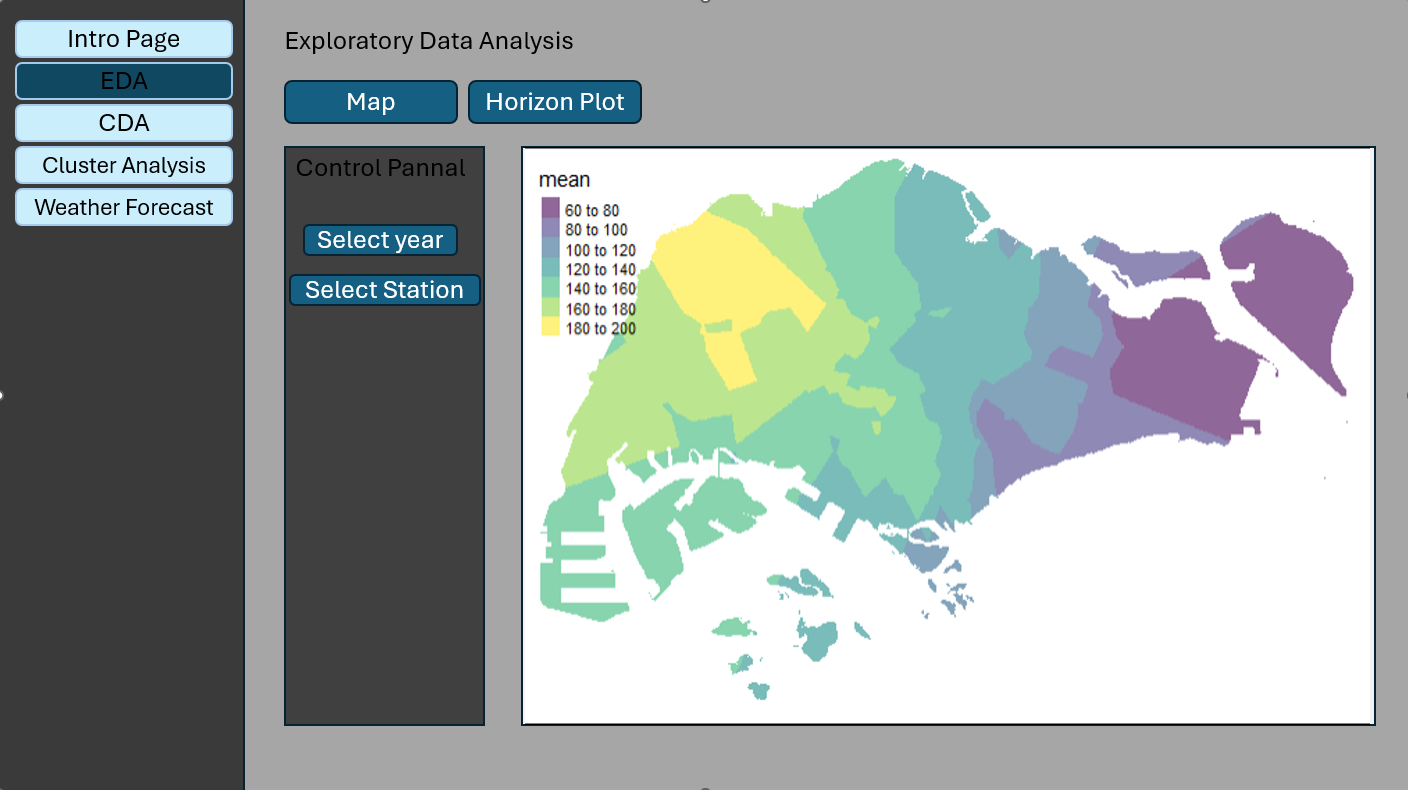Switch to the Map tab
The height and width of the screenshot is (790, 1408).
371,102
